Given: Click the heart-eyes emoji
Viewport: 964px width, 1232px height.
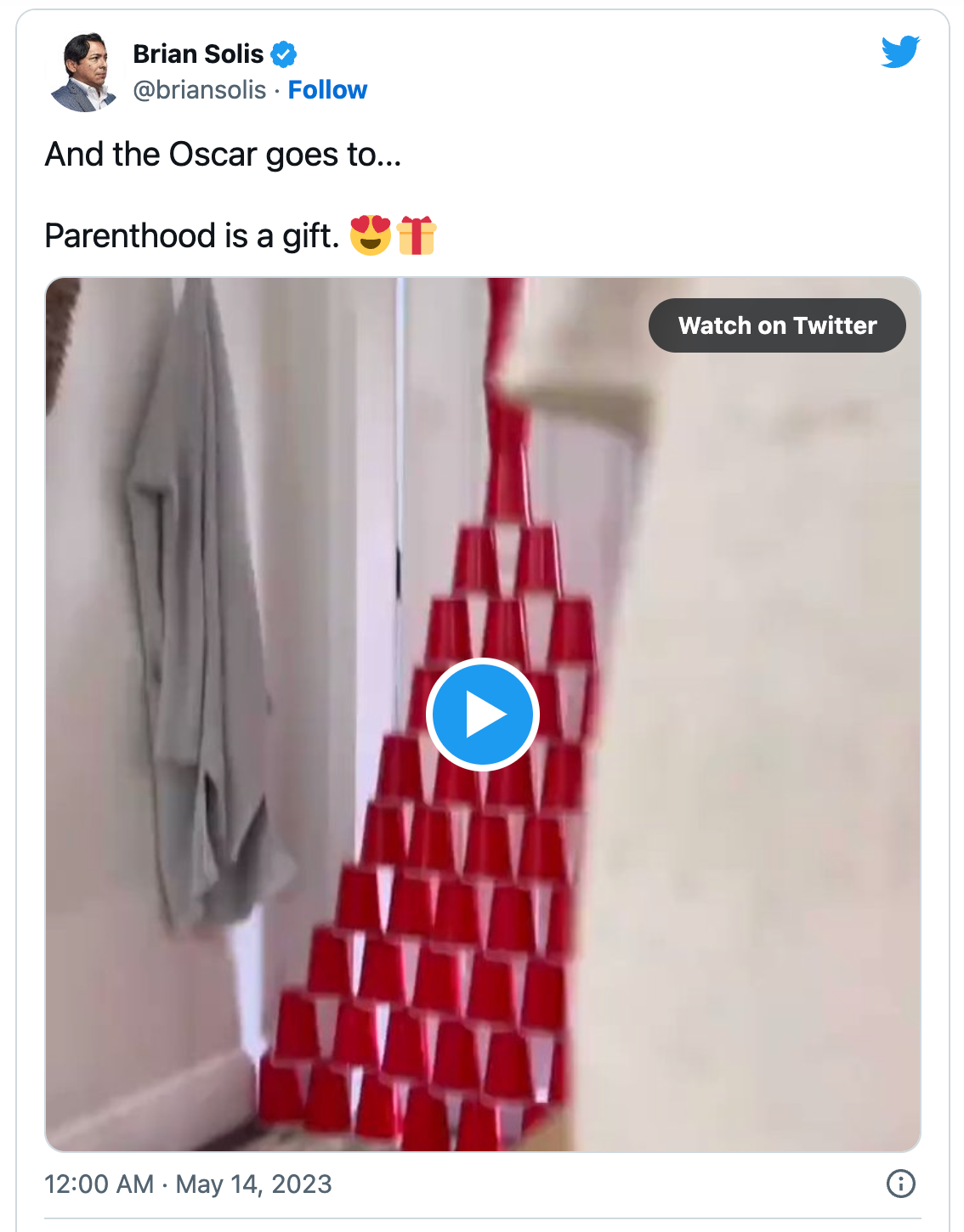Looking at the screenshot, I should coord(371,235).
